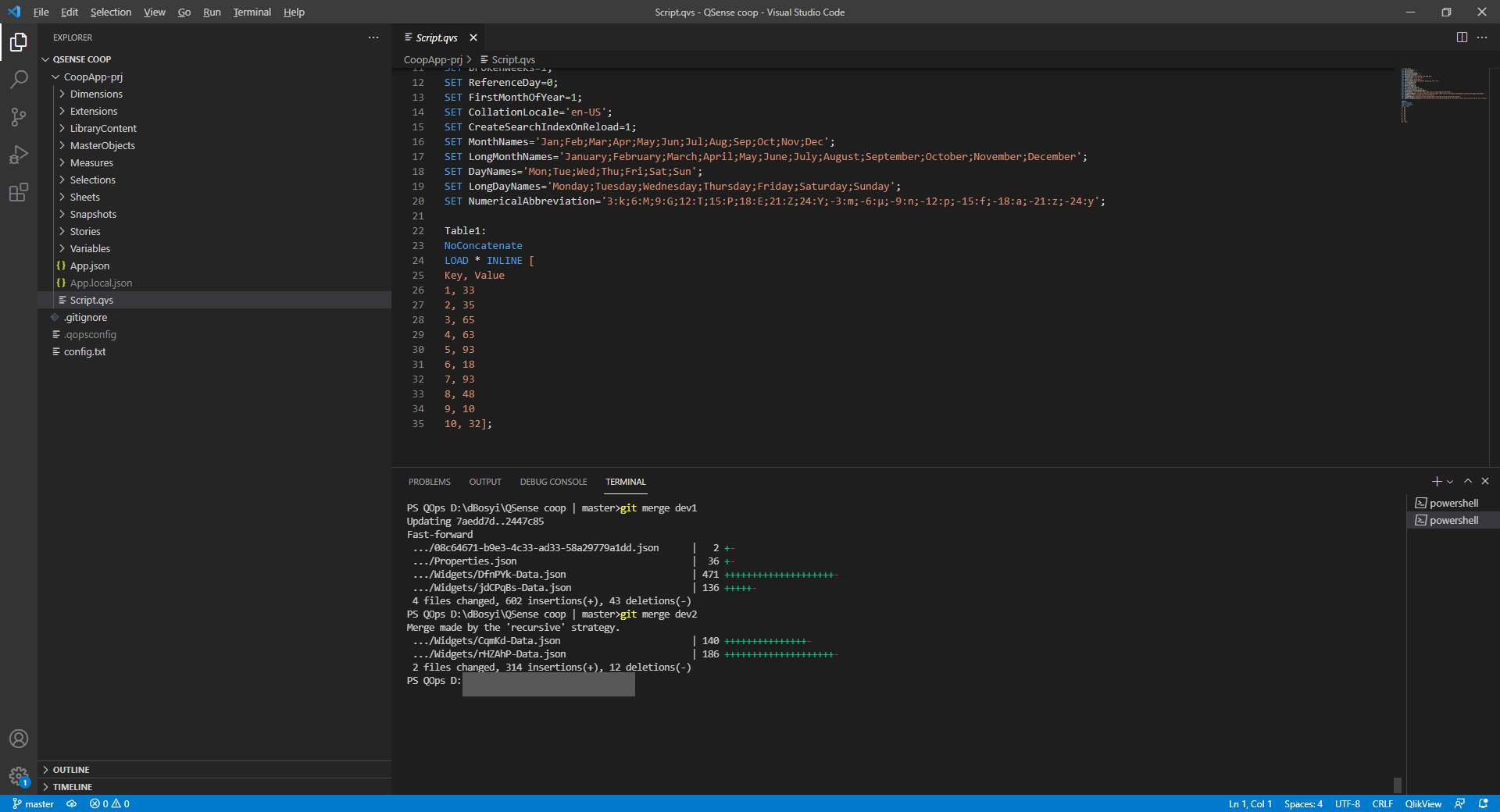The height and width of the screenshot is (812, 1500).
Task: Open the terminal launch profile dropdown
Action: click(x=1450, y=482)
